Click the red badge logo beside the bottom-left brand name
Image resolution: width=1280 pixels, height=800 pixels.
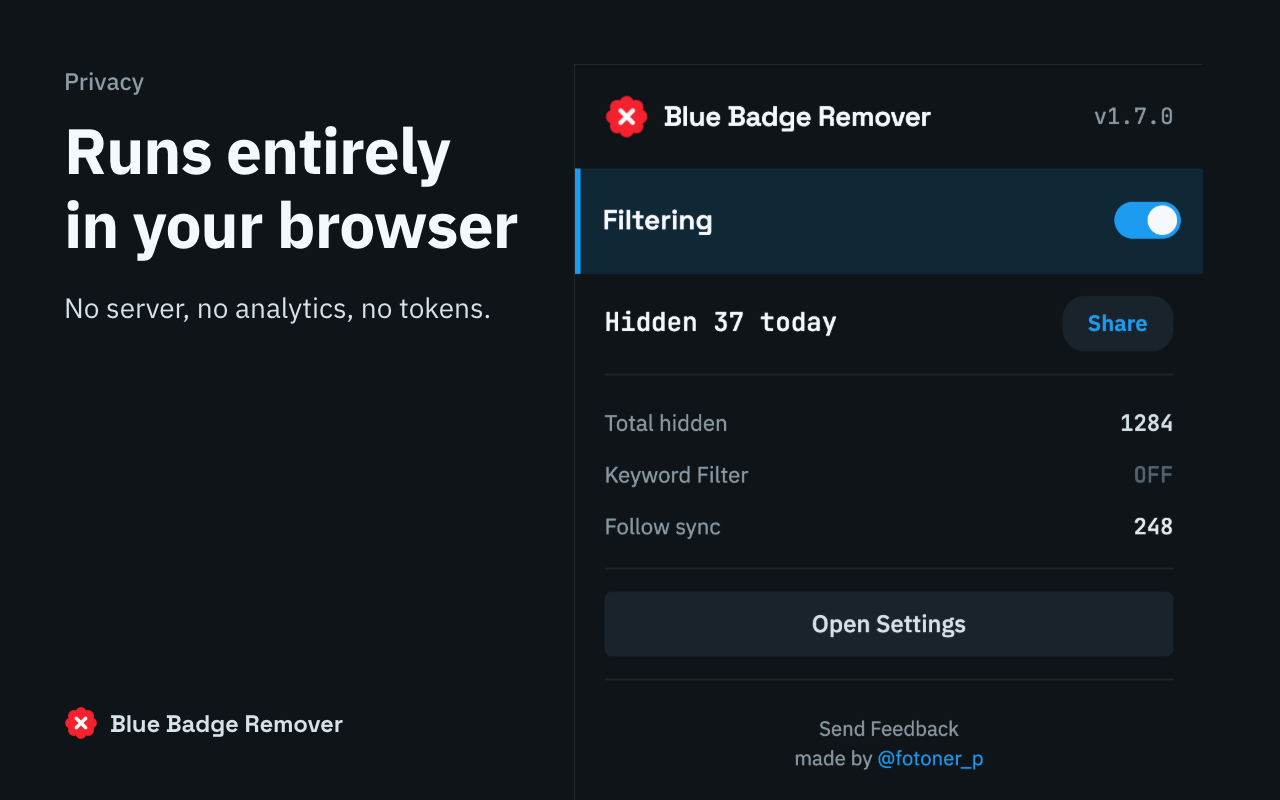(x=81, y=723)
